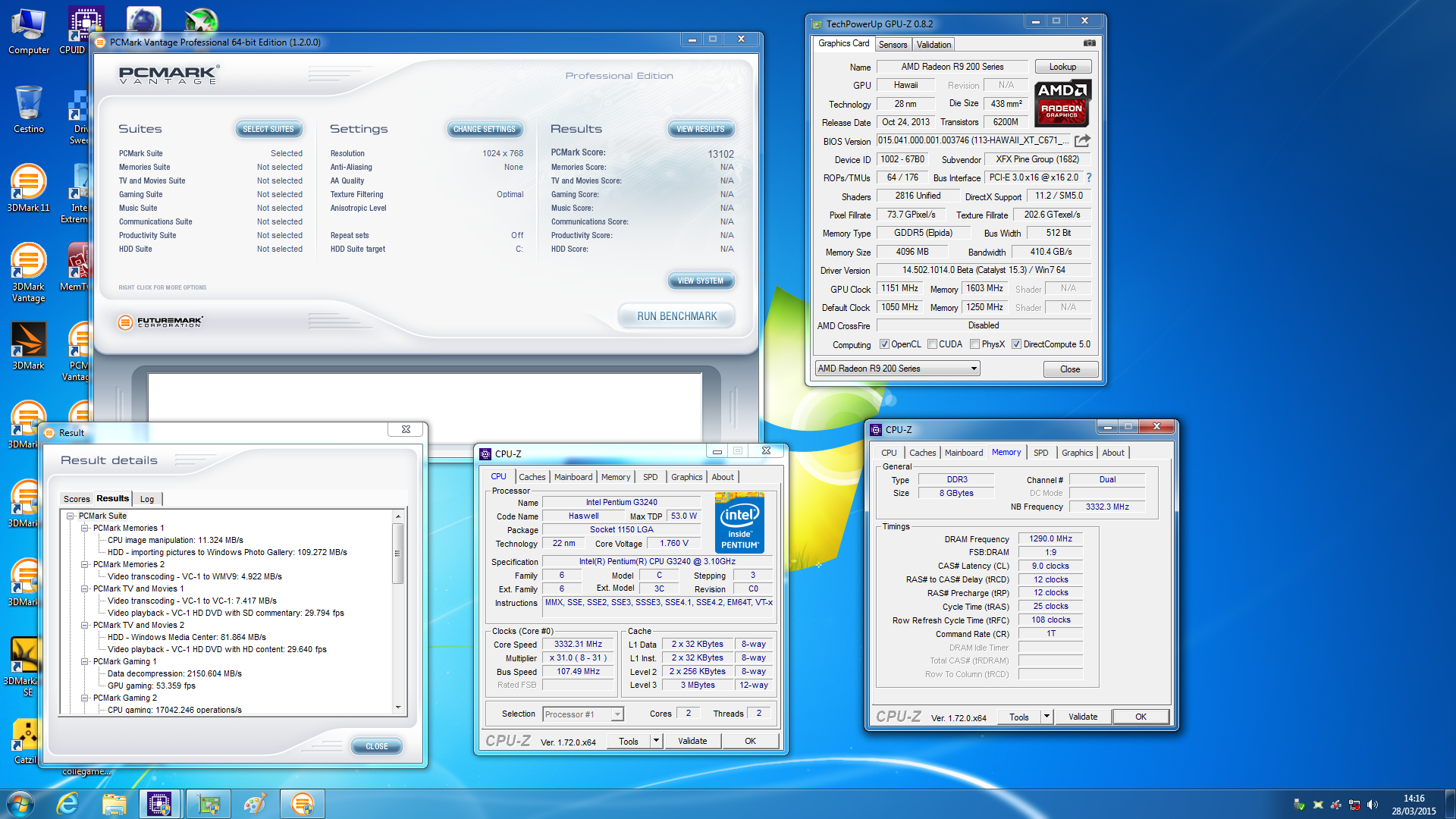Click the BIOS export share icon in GPU-Z
The width and height of the screenshot is (1456, 819).
1083,140
